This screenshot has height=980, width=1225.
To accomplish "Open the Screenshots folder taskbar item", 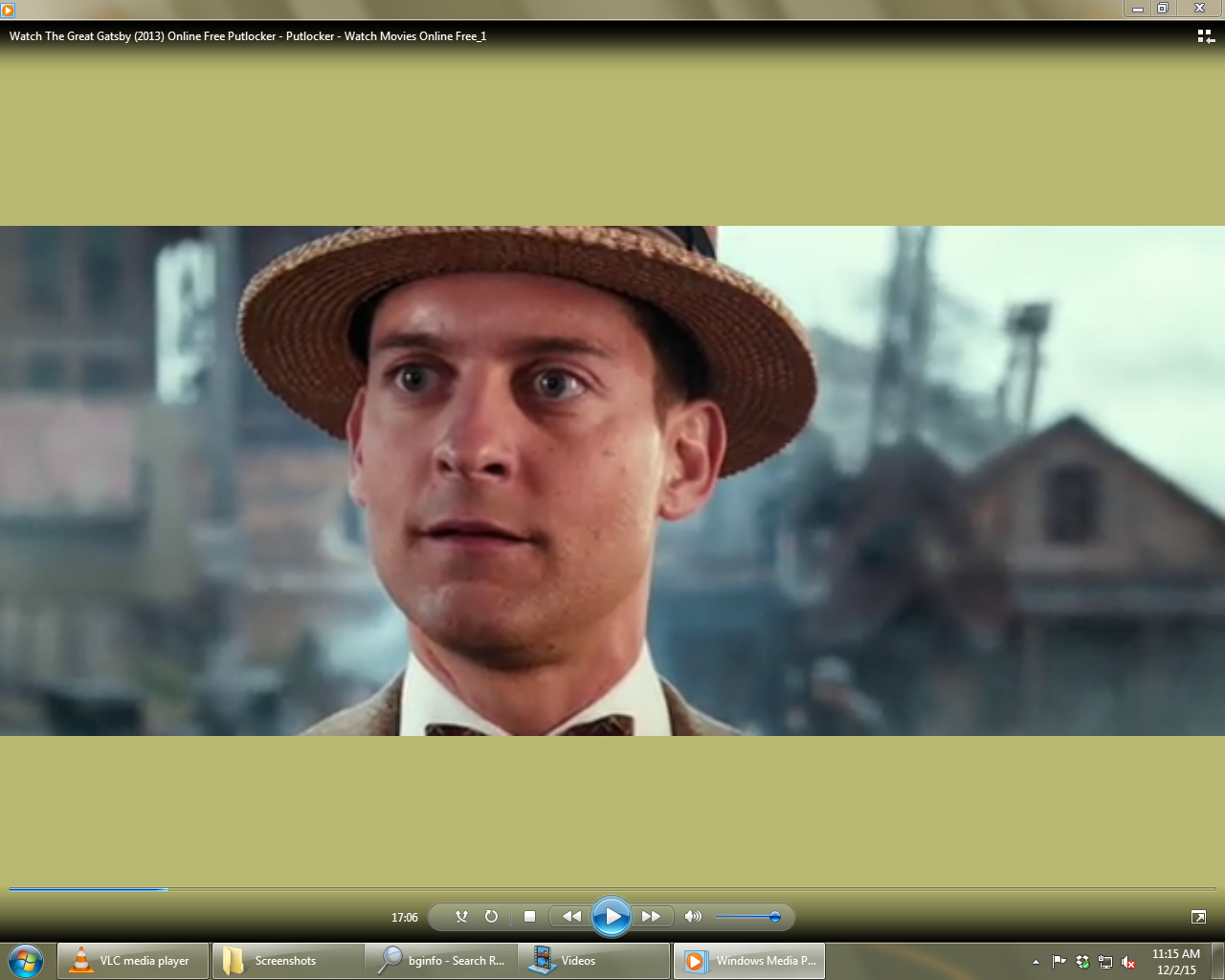I will (x=286, y=961).
